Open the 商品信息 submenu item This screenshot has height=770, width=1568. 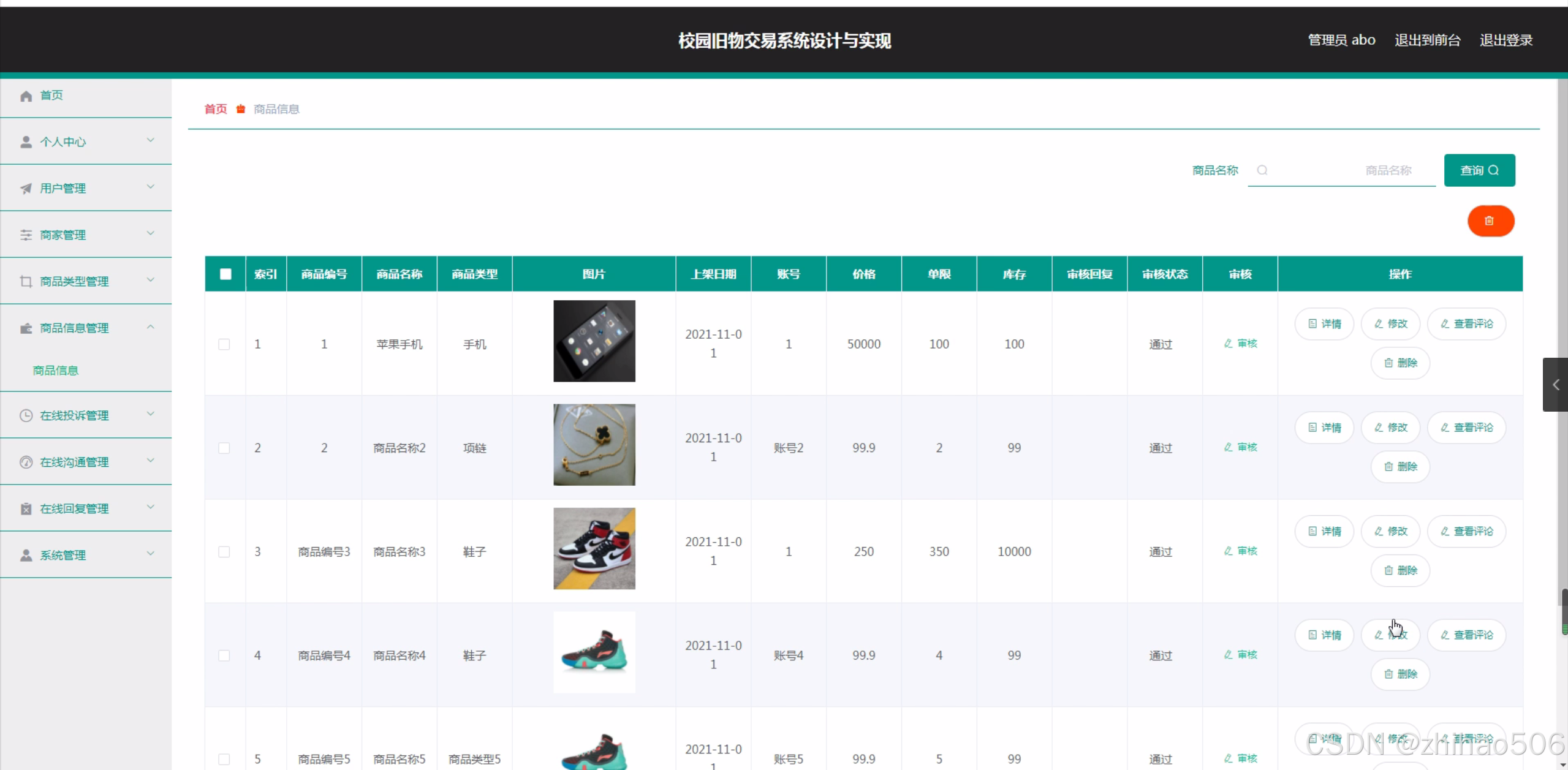[56, 371]
